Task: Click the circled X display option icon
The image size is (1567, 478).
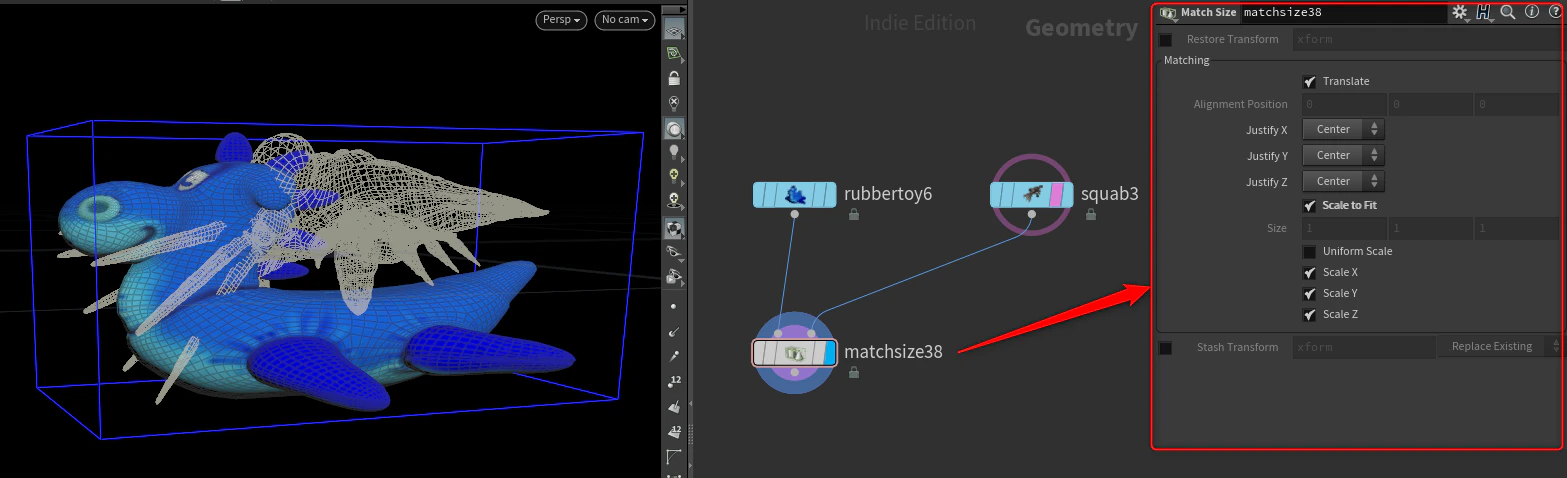Action: [x=674, y=102]
